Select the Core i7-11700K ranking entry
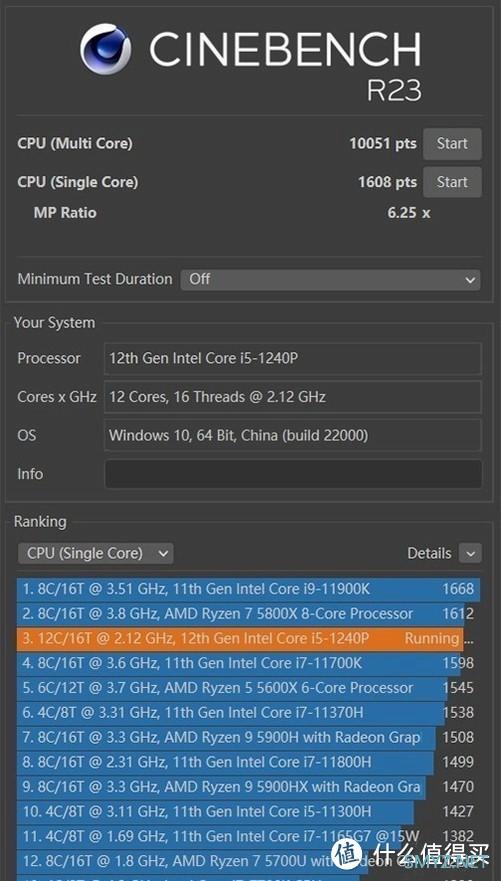The width and height of the screenshot is (501, 881). pos(248,664)
